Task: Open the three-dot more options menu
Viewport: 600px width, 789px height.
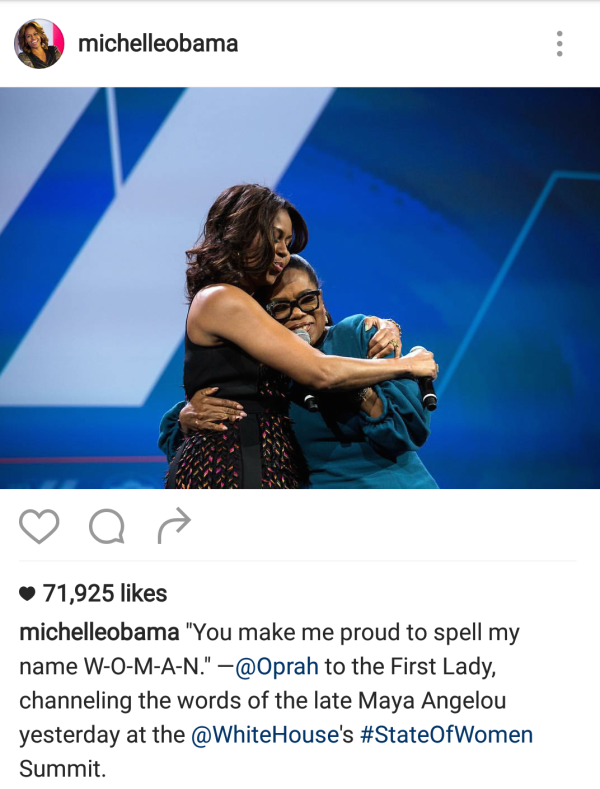Action: pos(559,44)
